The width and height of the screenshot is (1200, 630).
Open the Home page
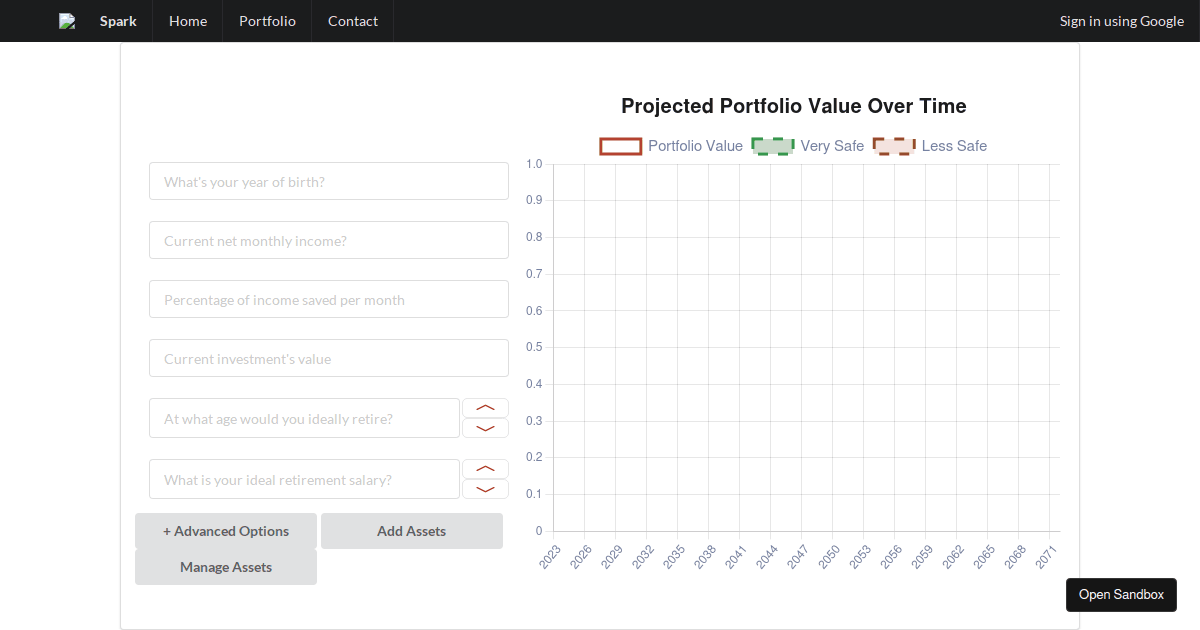(x=188, y=21)
